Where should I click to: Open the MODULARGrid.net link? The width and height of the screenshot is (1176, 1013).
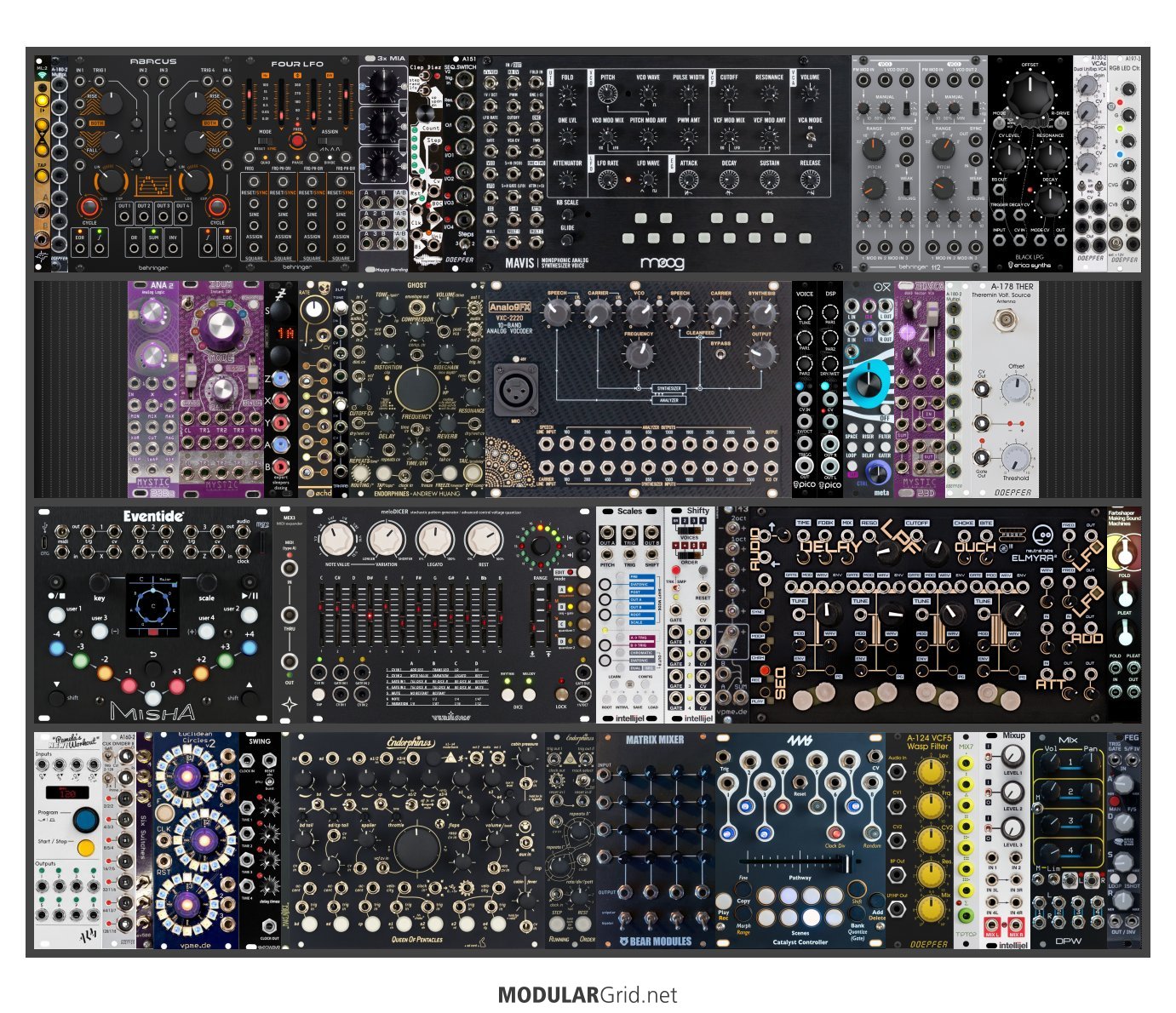588,995
